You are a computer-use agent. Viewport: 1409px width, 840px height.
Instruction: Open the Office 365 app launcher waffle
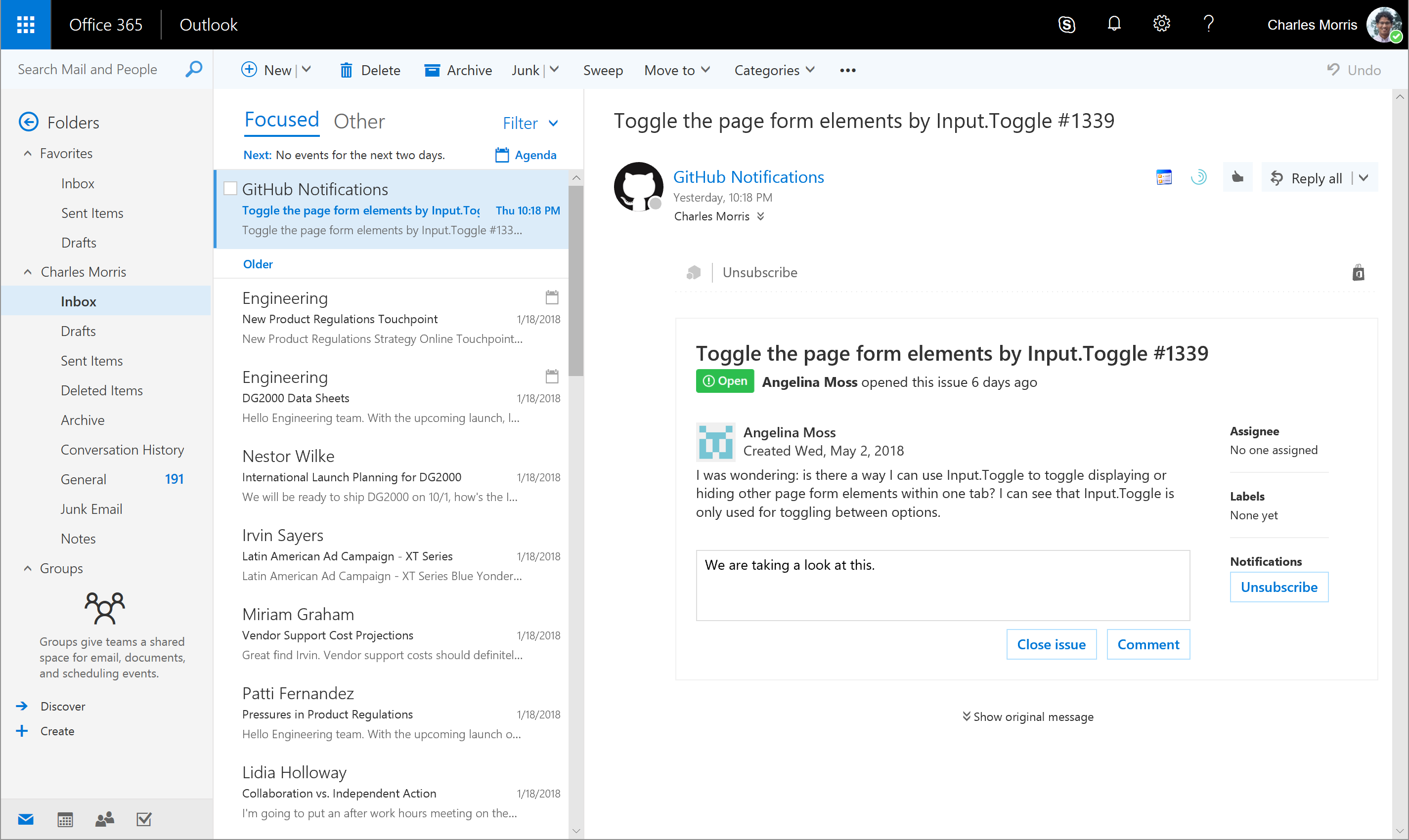pos(26,24)
